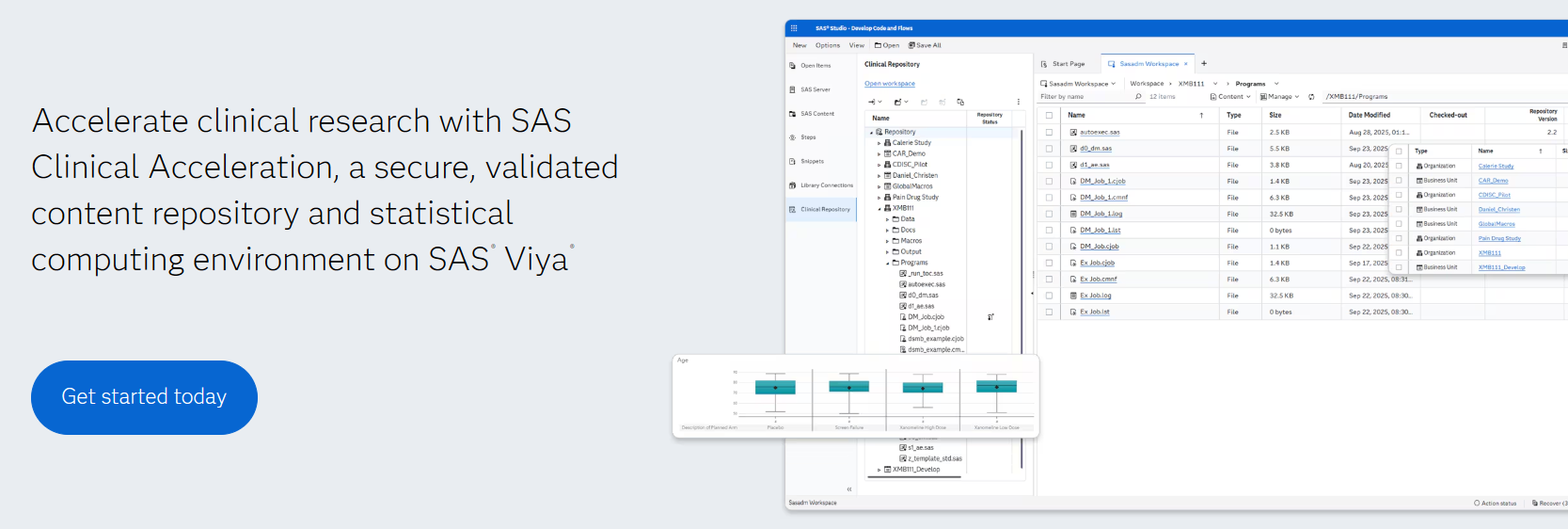The image size is (1568, 529).
Task: Click the status icon beside DM_Job.cjob in tree
Action: pyautogui.click(x=990, y=317)
